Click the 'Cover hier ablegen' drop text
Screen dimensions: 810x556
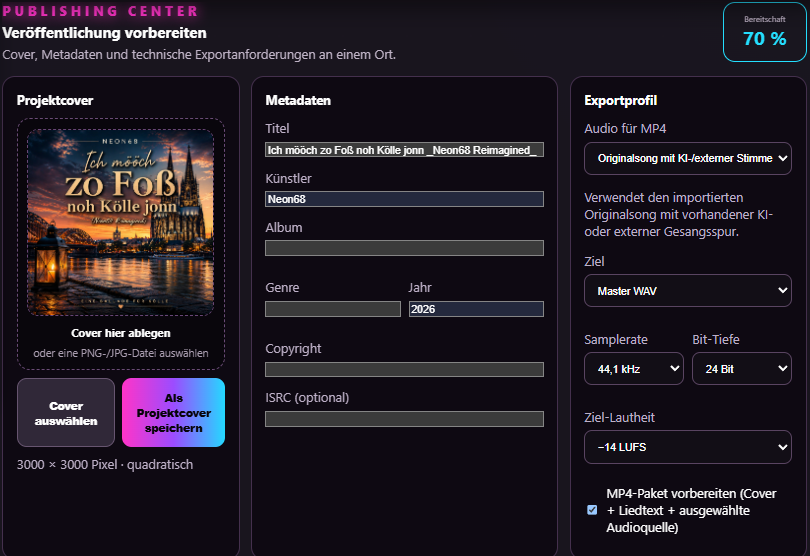[x=121, y=333]
